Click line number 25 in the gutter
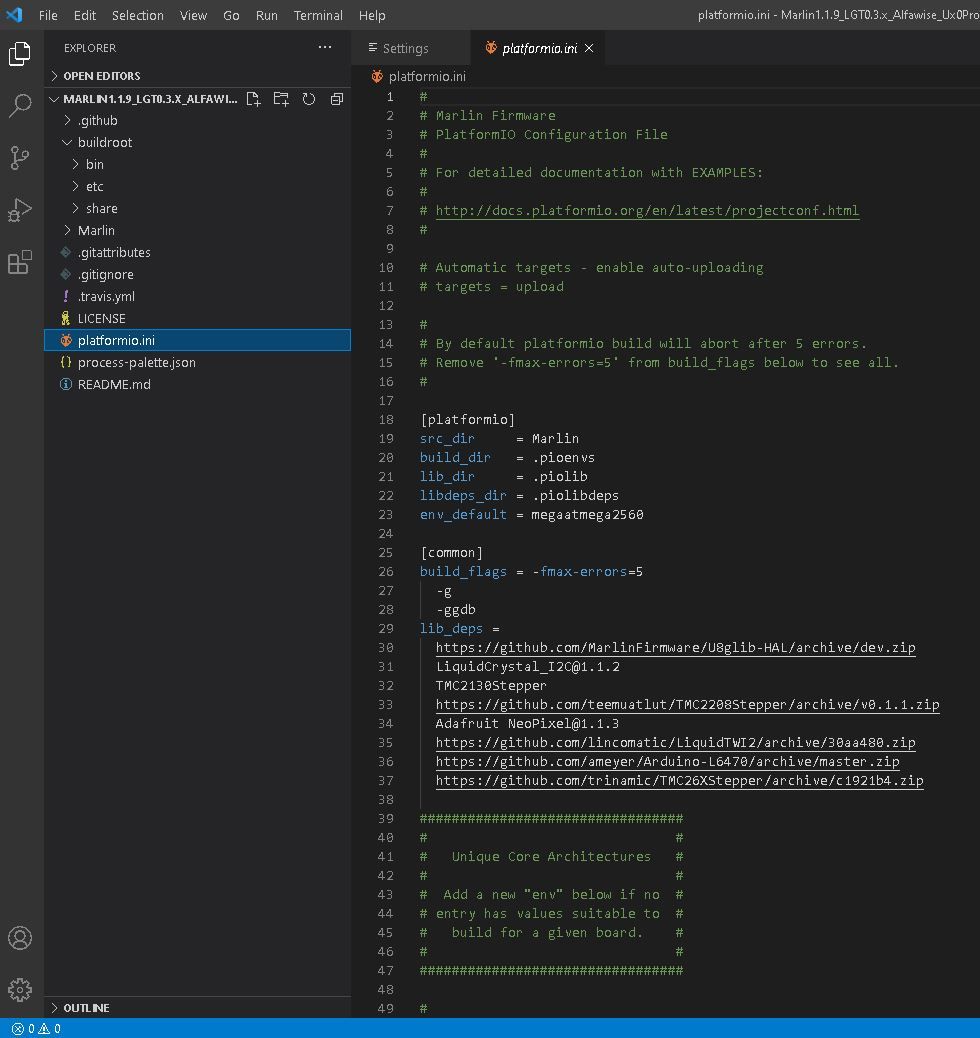Screen dimensions: 980x1038 click(386, 553)
